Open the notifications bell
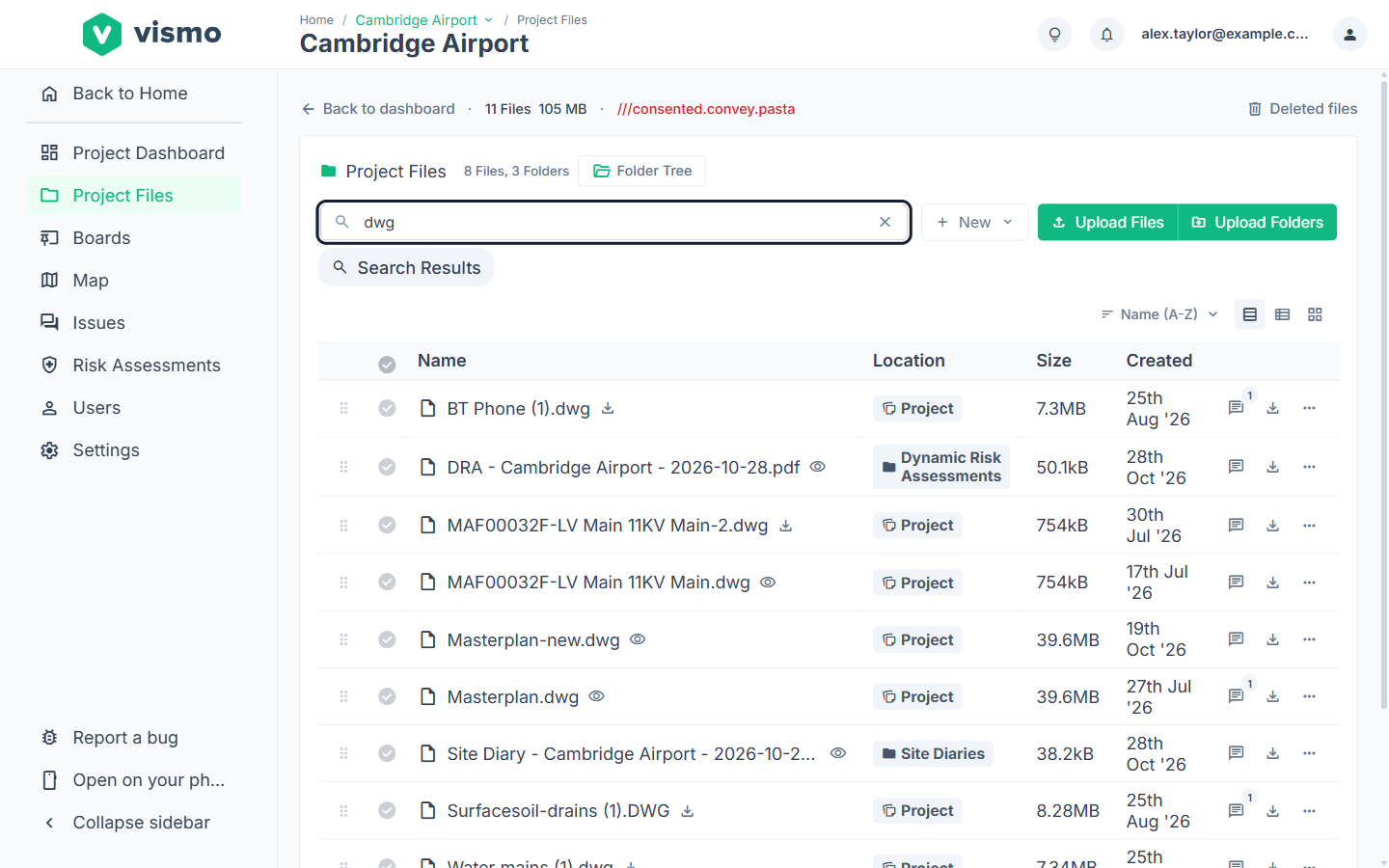1389x868 pixels. (1106, 35)
